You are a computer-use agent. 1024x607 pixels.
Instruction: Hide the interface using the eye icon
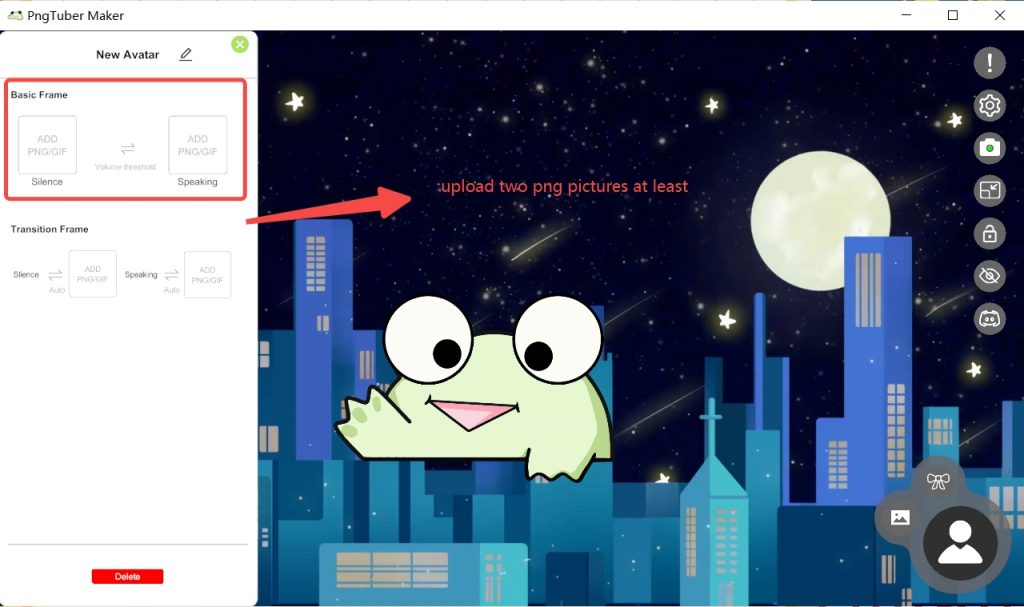(x=989, y=275)
